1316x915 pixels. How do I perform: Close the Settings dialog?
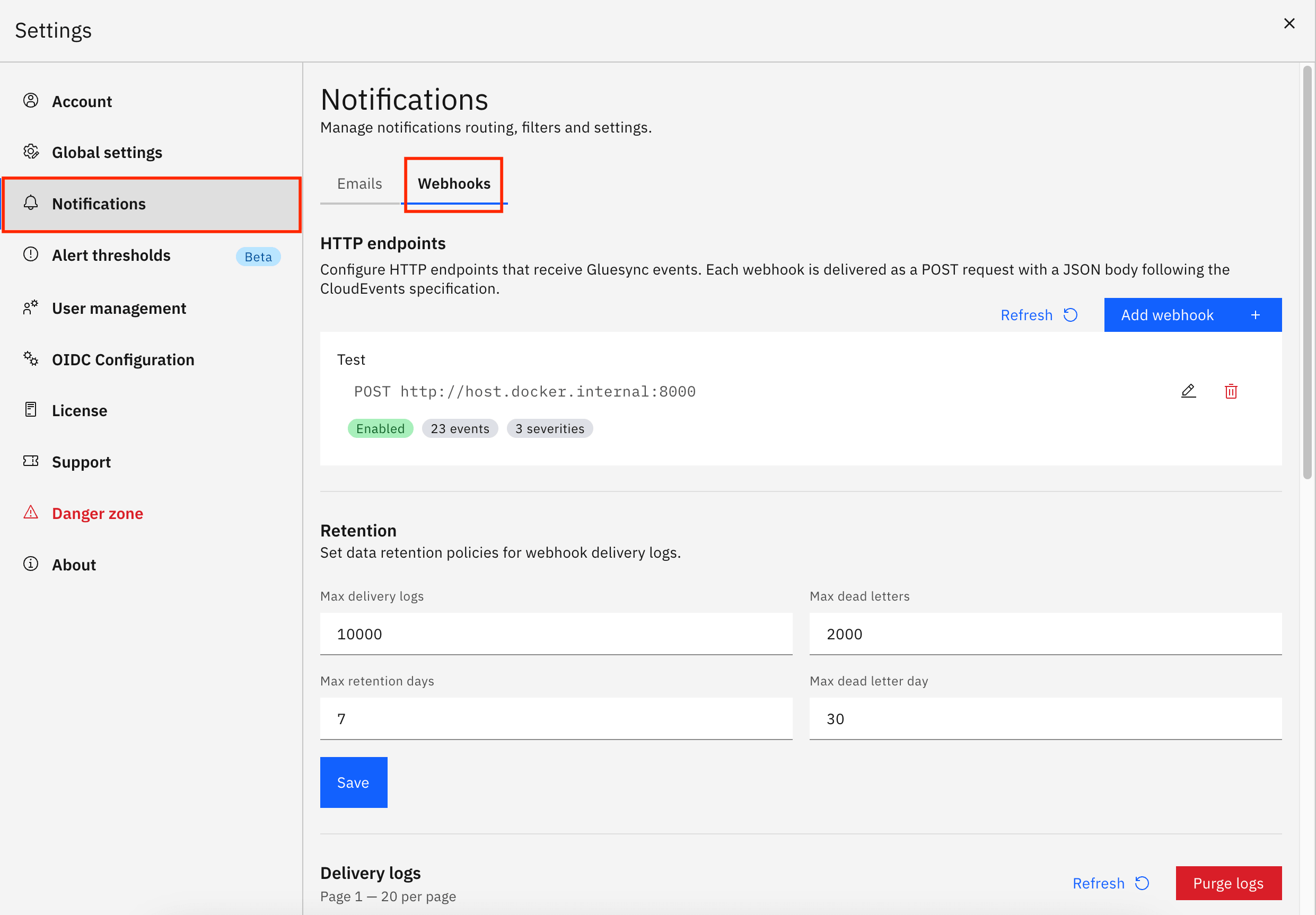tap(1289, 23)
